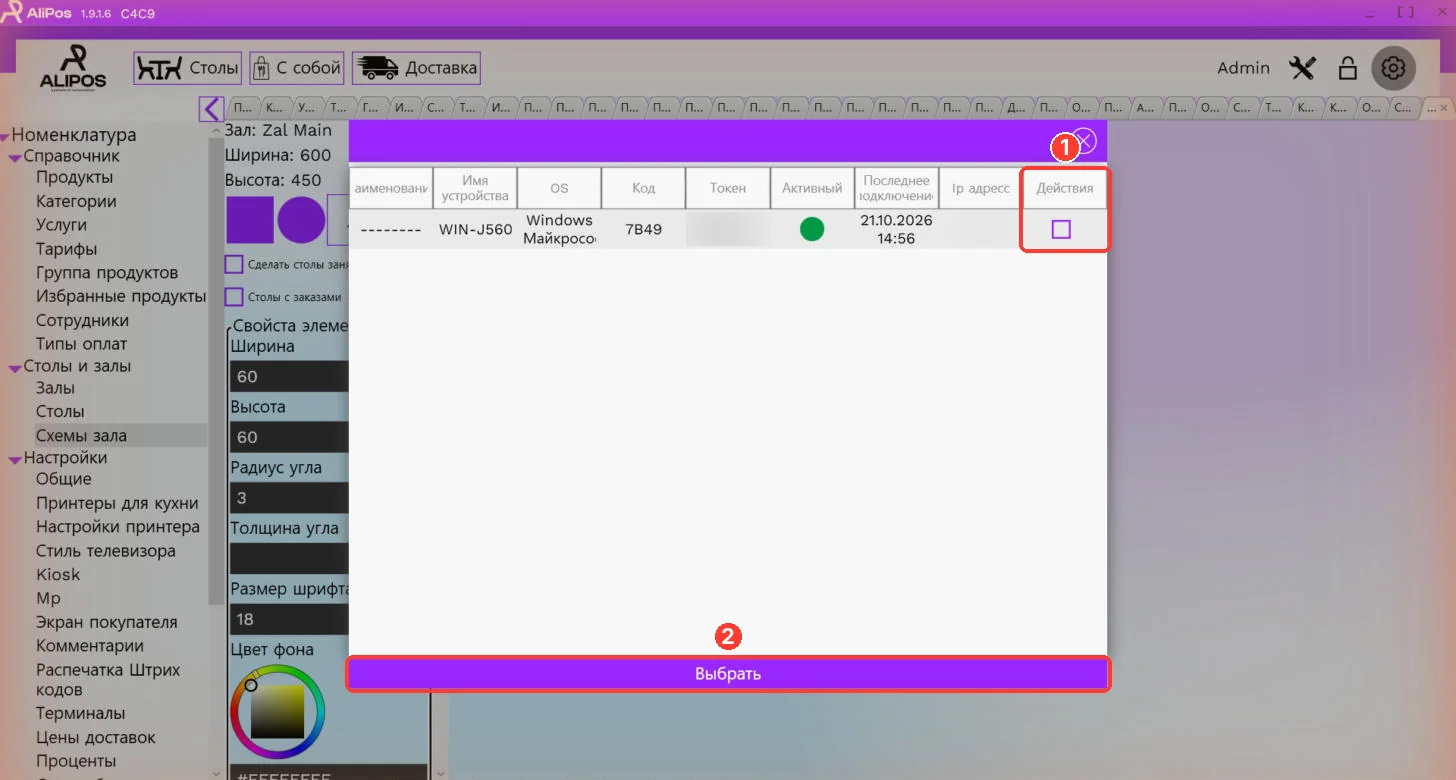Open Категории in the sidebar
1456x780 pixels.
76,201
